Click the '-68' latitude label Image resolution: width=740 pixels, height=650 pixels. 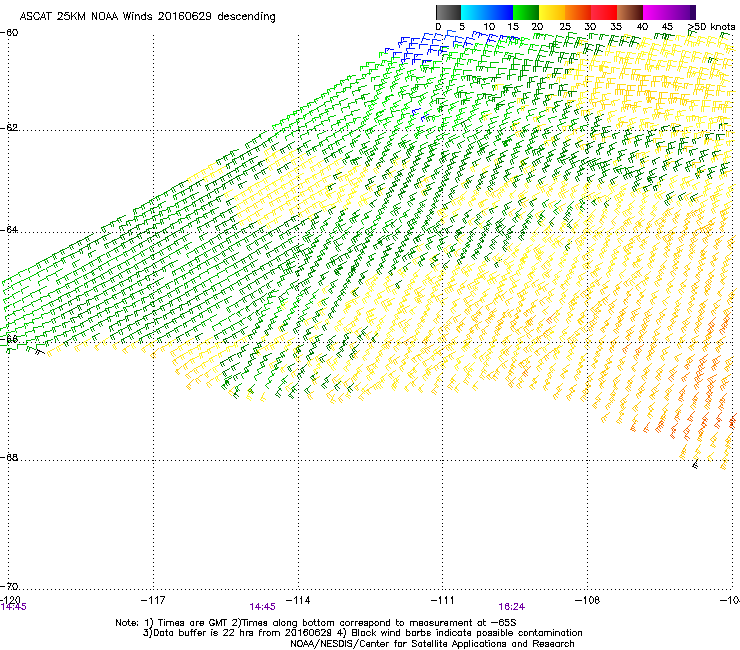[x=9, y=457]
